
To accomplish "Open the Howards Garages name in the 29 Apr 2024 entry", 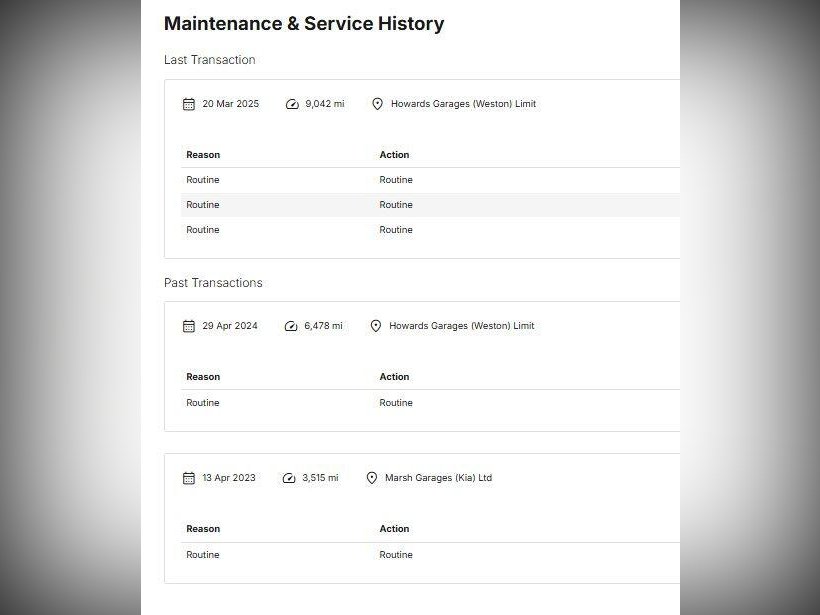I will point(461,326).
